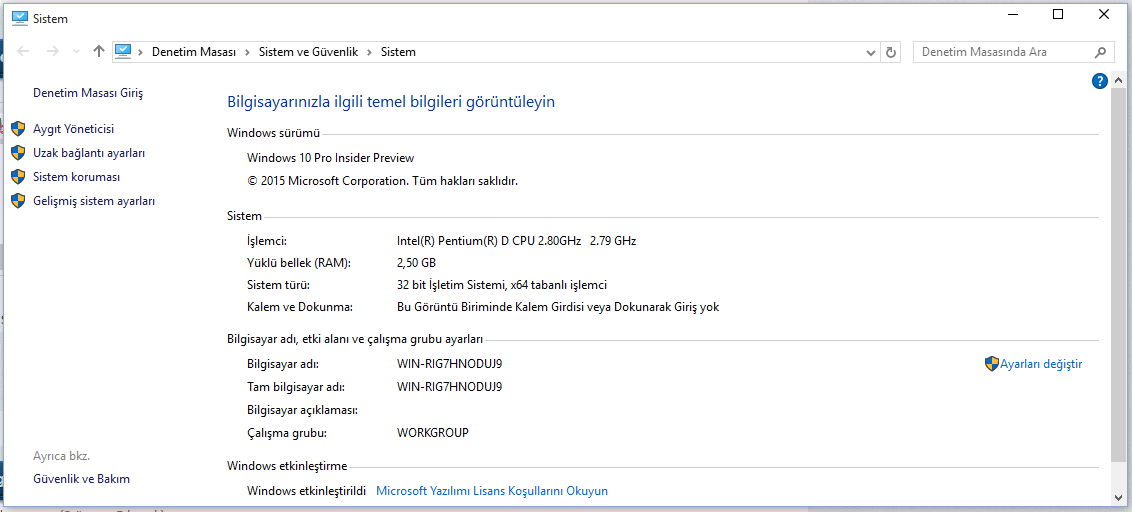Screen dimensions: 1132x512
Task: Open the recent locations dropdown arrow
Action: tap(77, 52)
